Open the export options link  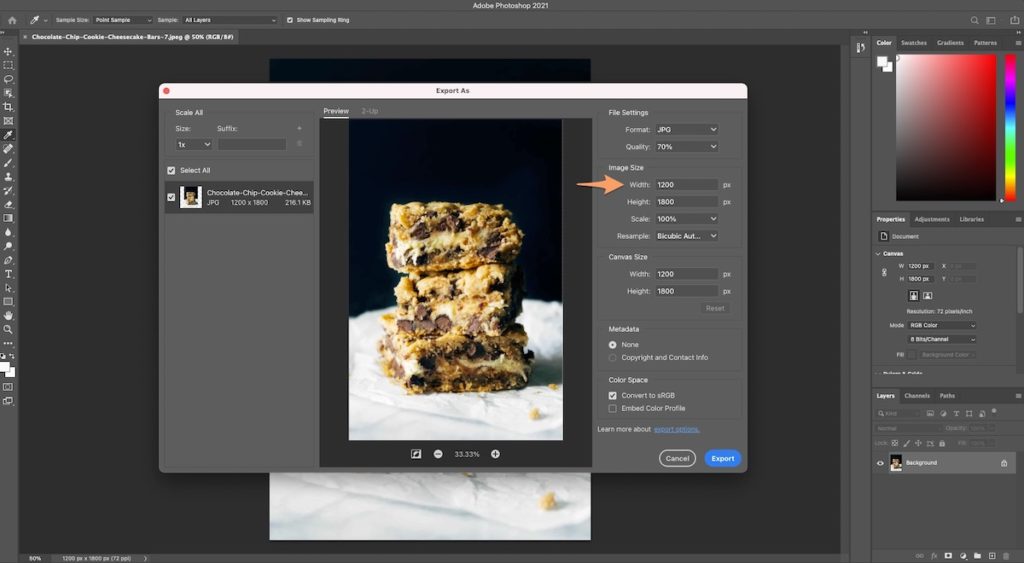point(677,429)
